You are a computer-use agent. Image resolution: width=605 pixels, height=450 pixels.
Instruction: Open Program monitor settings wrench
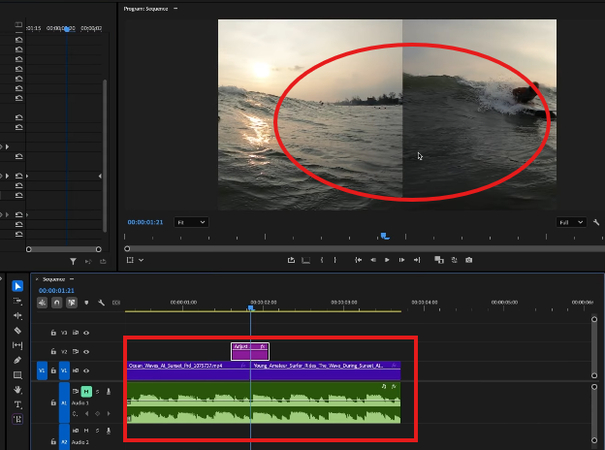click(596, 222)
